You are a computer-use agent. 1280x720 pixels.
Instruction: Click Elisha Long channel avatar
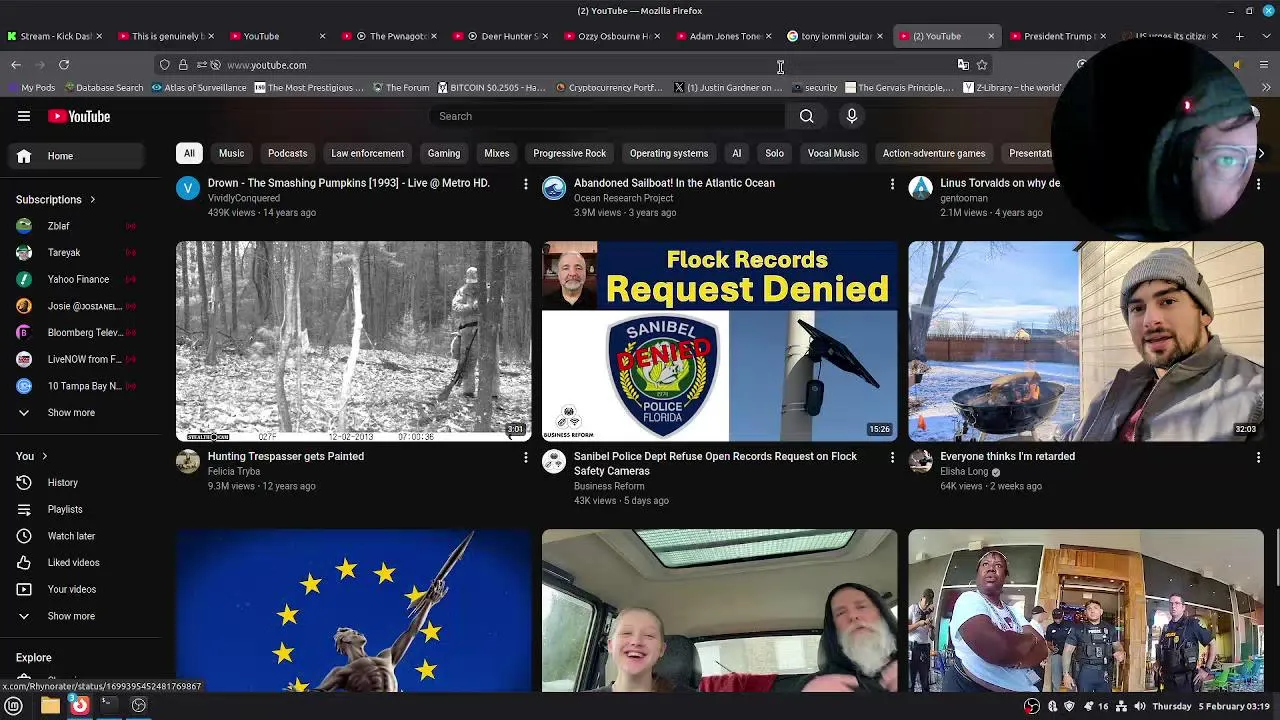click(920, 460)
